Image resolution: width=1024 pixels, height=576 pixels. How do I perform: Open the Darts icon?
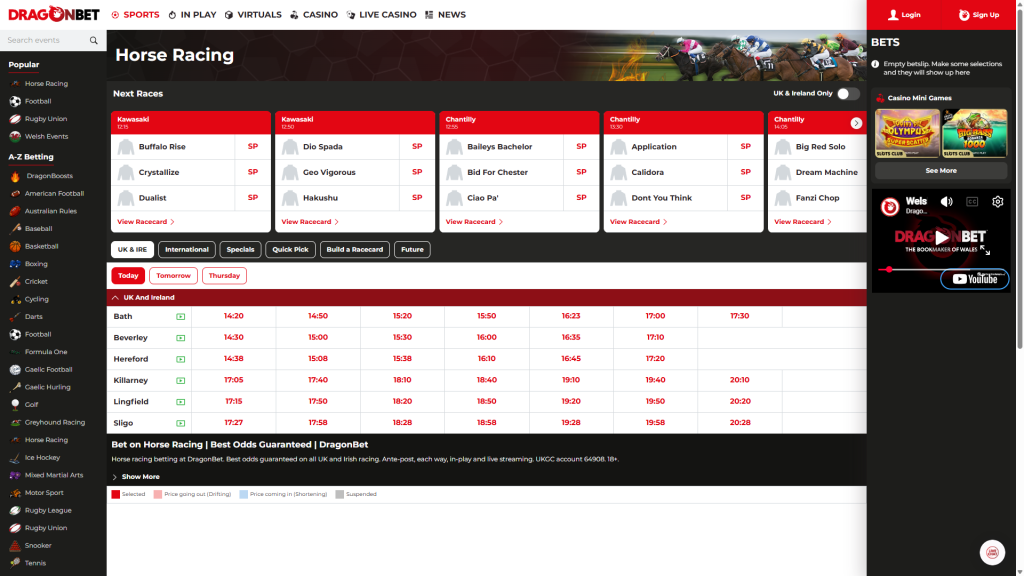tap(15, 317)
